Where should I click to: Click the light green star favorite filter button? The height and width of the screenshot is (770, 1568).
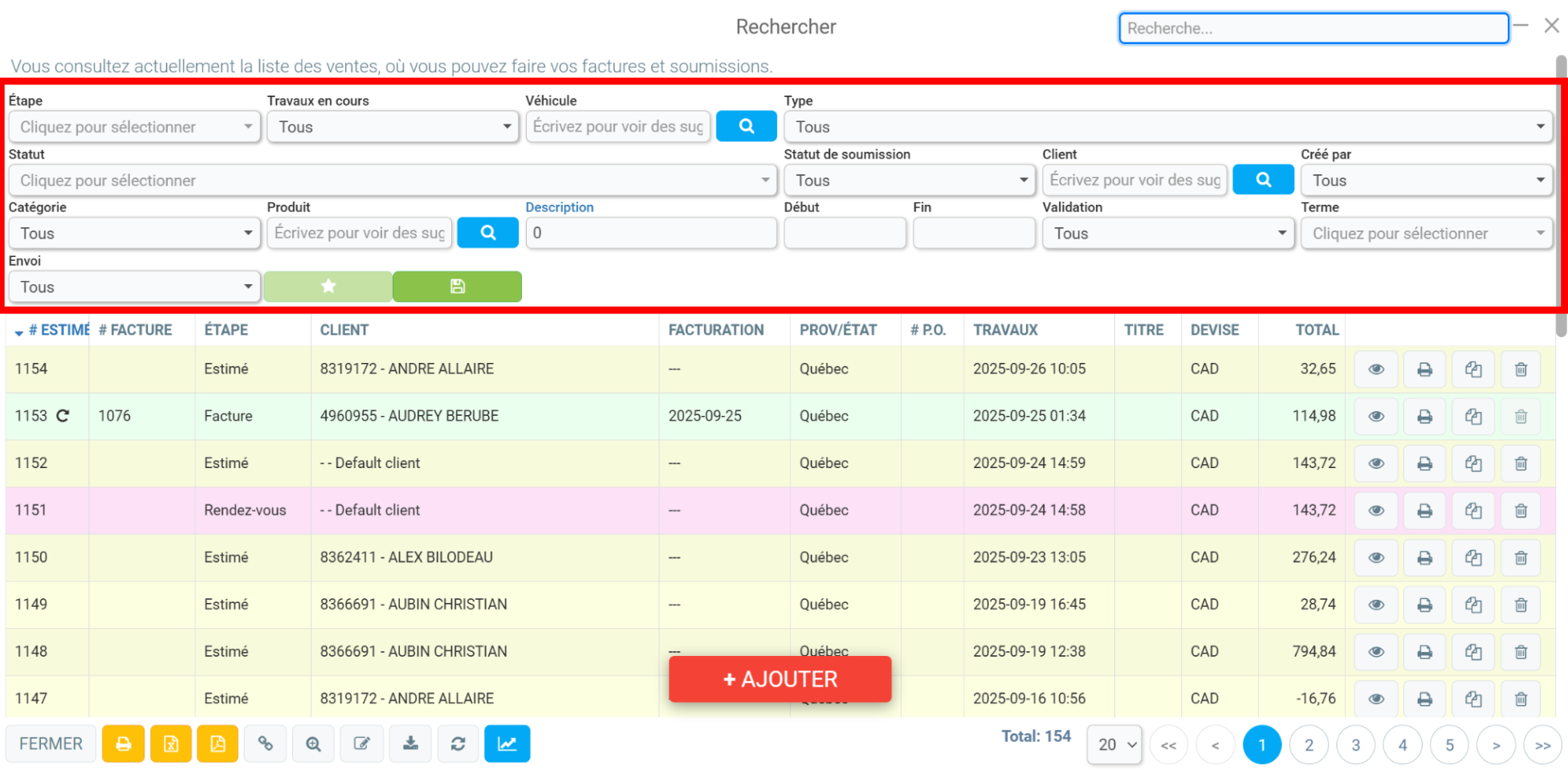tap(328, 287)
